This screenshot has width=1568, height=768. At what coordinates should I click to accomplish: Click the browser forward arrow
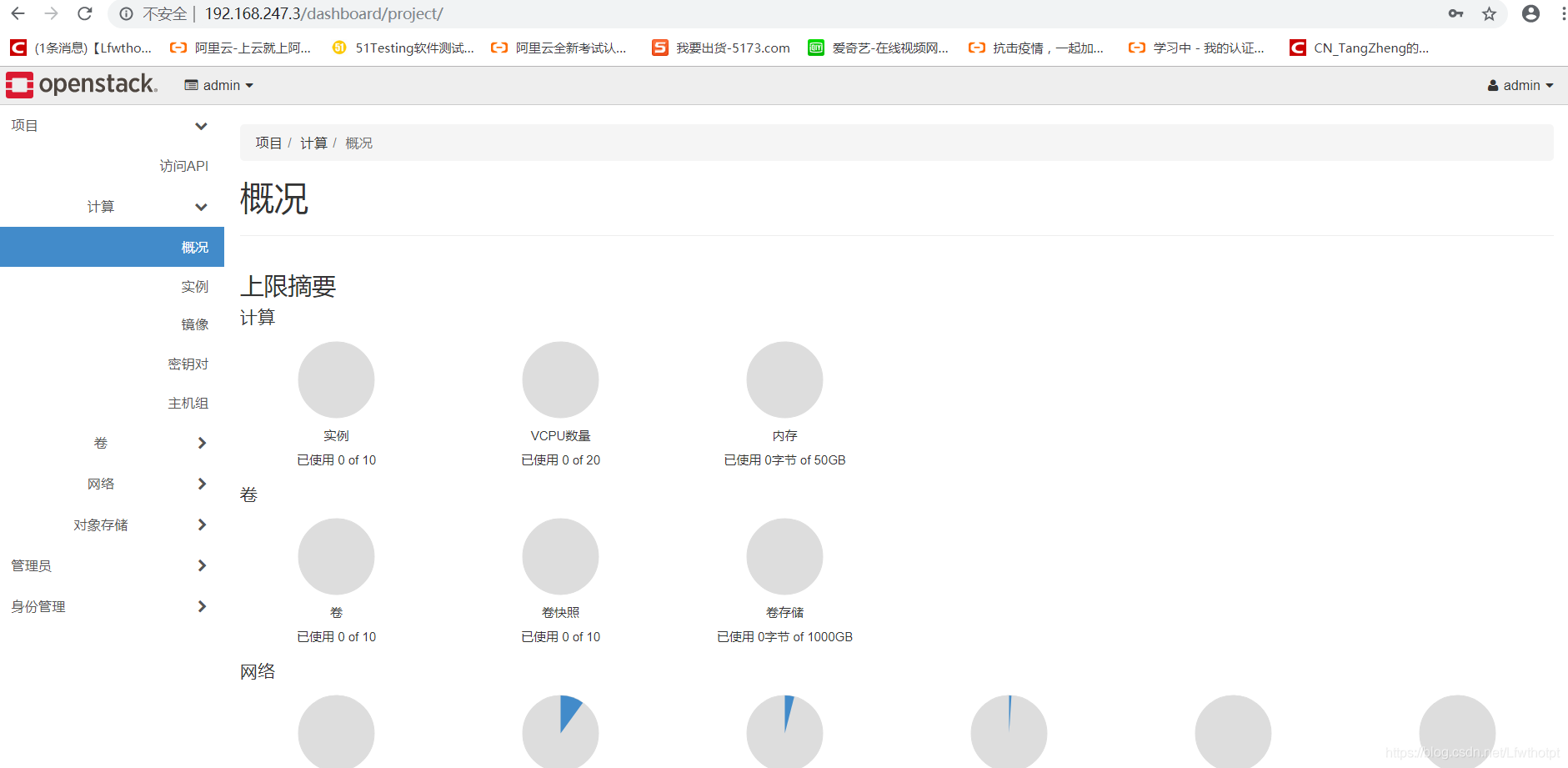click(x=51, y=13)
